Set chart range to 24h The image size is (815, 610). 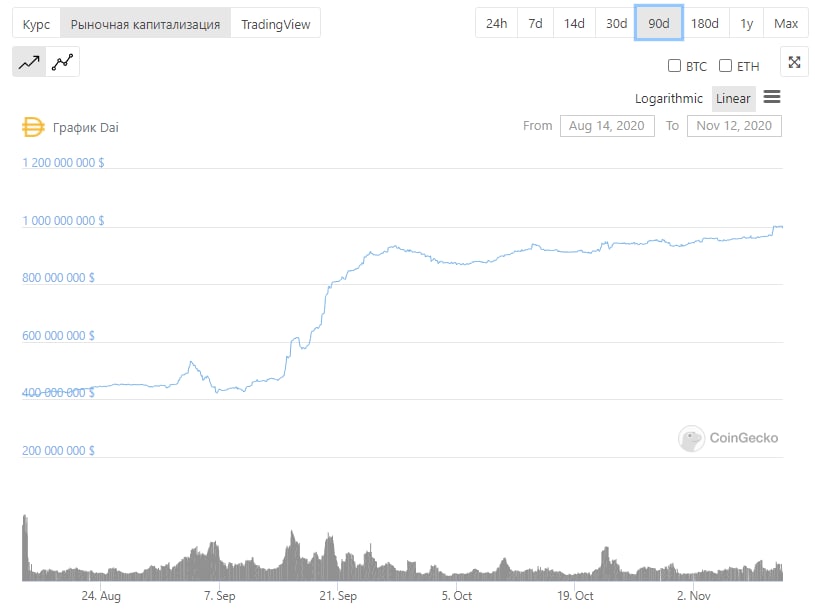496,23
